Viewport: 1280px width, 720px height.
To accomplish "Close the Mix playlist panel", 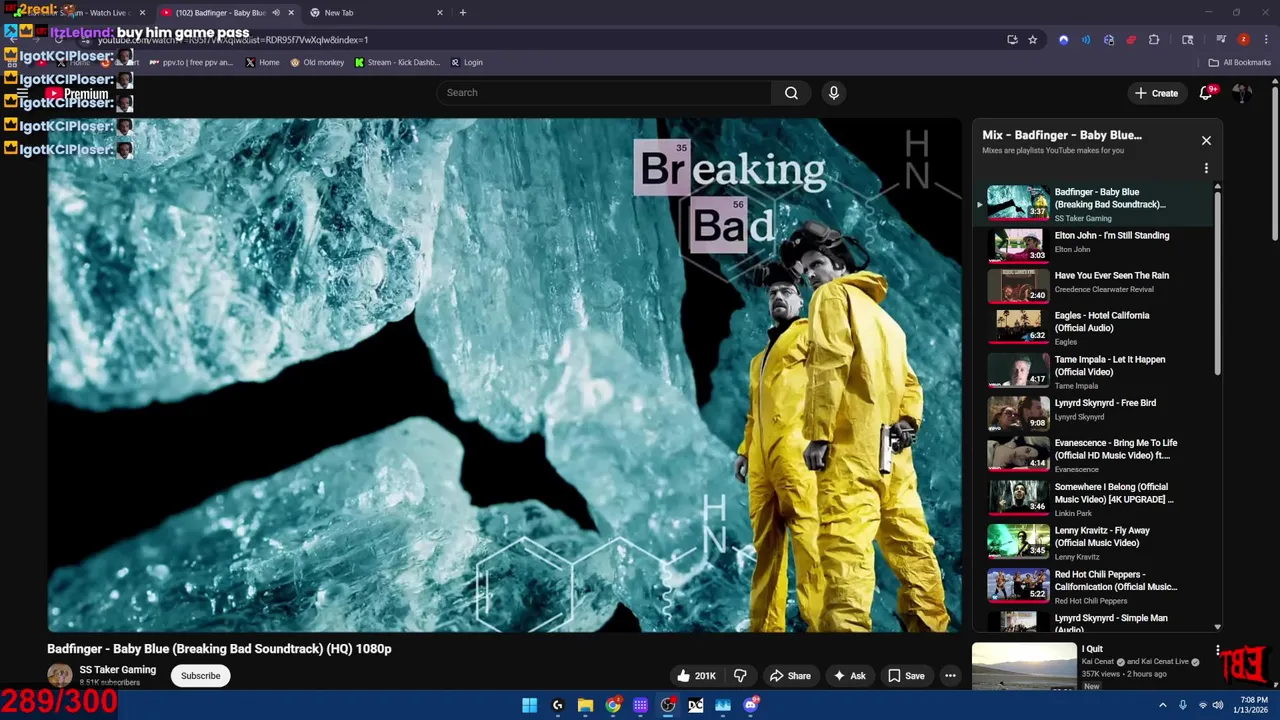I will [1206, 141].
